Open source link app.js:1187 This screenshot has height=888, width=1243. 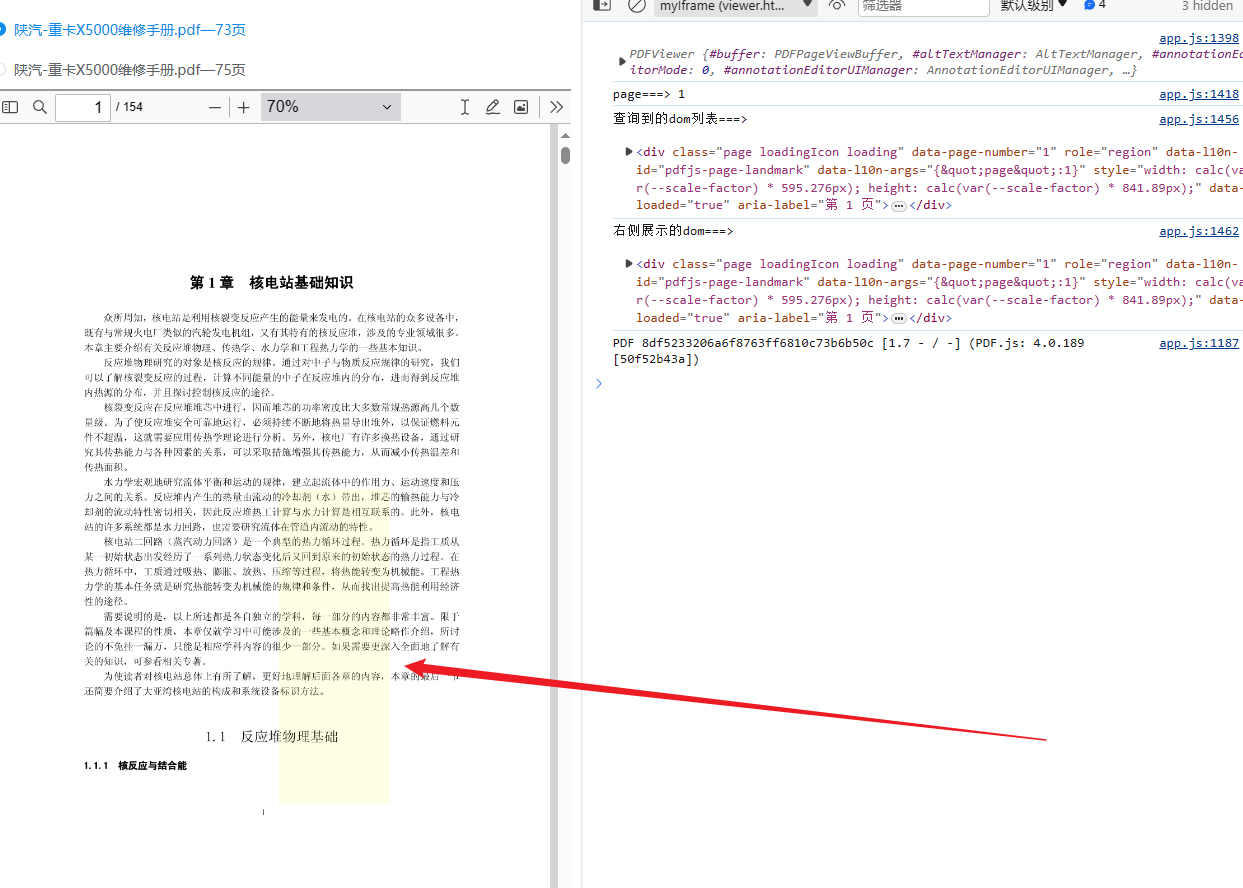point(1199,343)
